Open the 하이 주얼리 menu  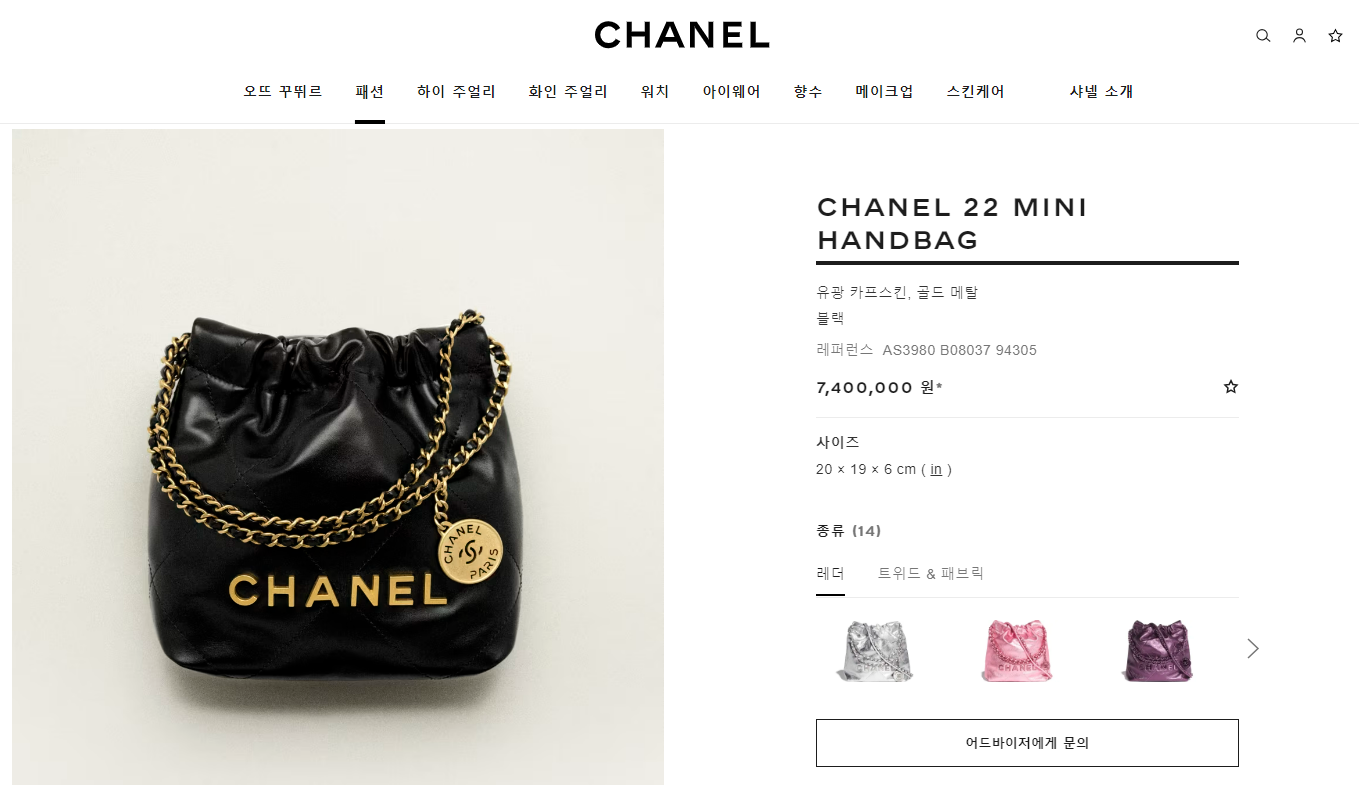[456, 91]
